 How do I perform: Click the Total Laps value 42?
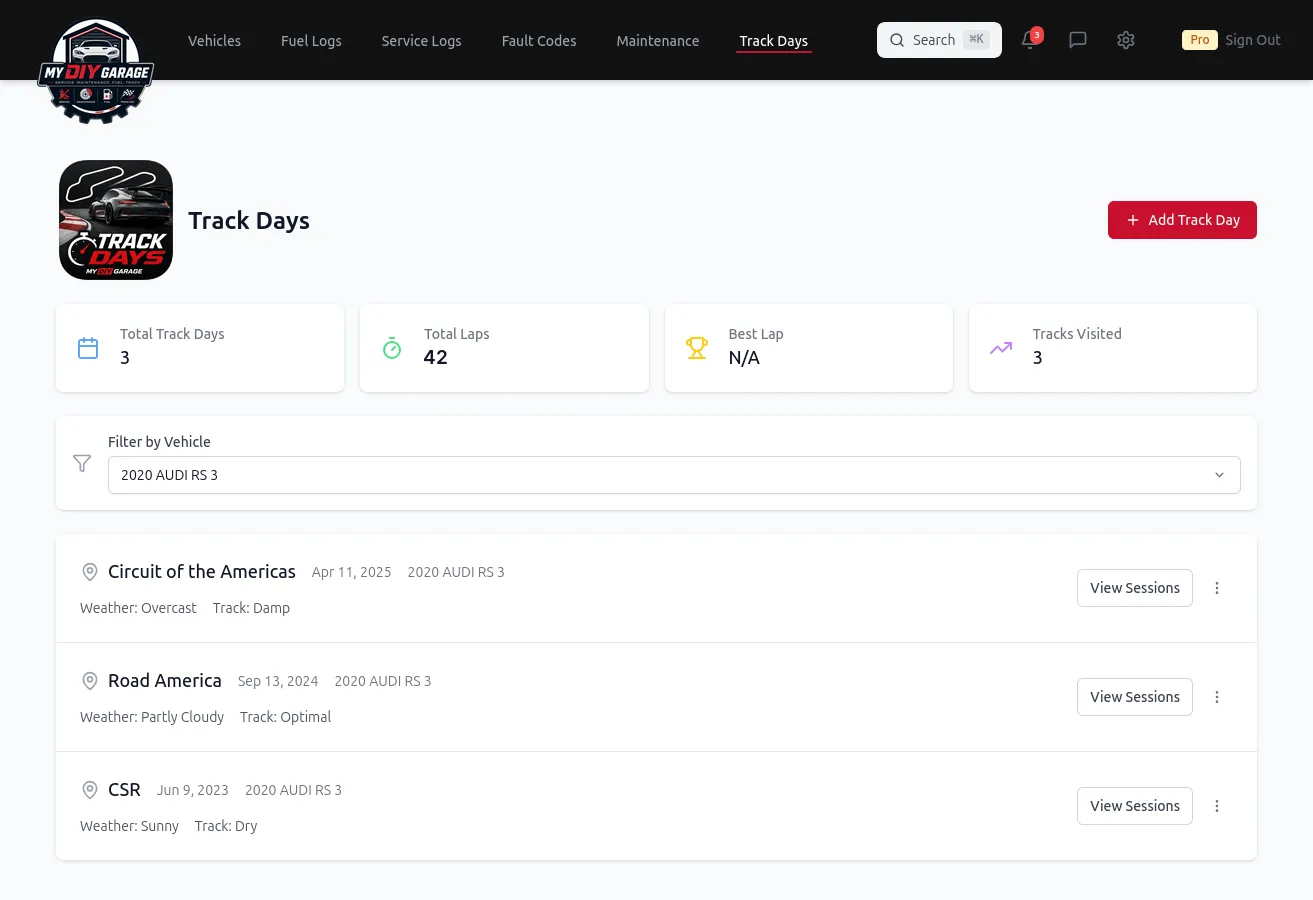point(435,358)
